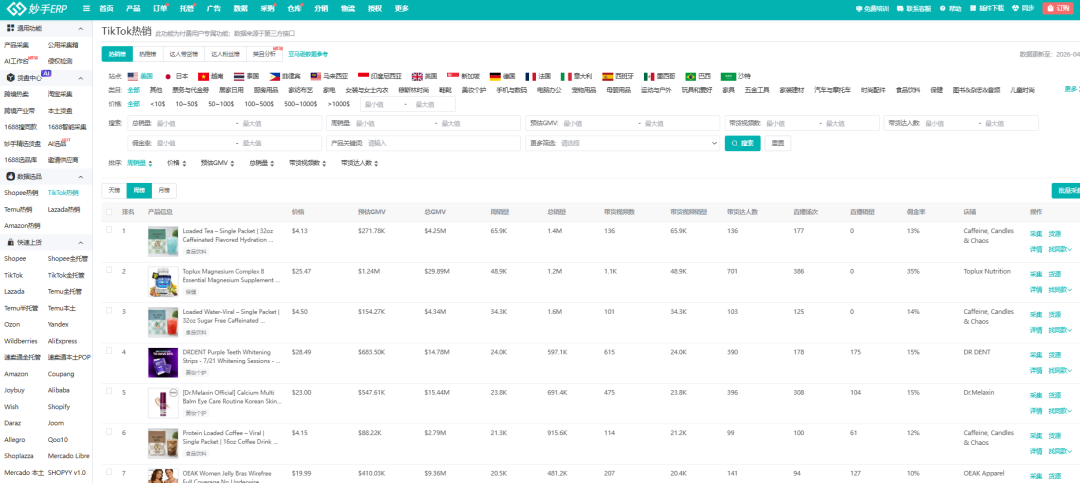Open the 产品 top menu
The width and height of the screenshot is (1080, 483).
[x=133, y=8]
